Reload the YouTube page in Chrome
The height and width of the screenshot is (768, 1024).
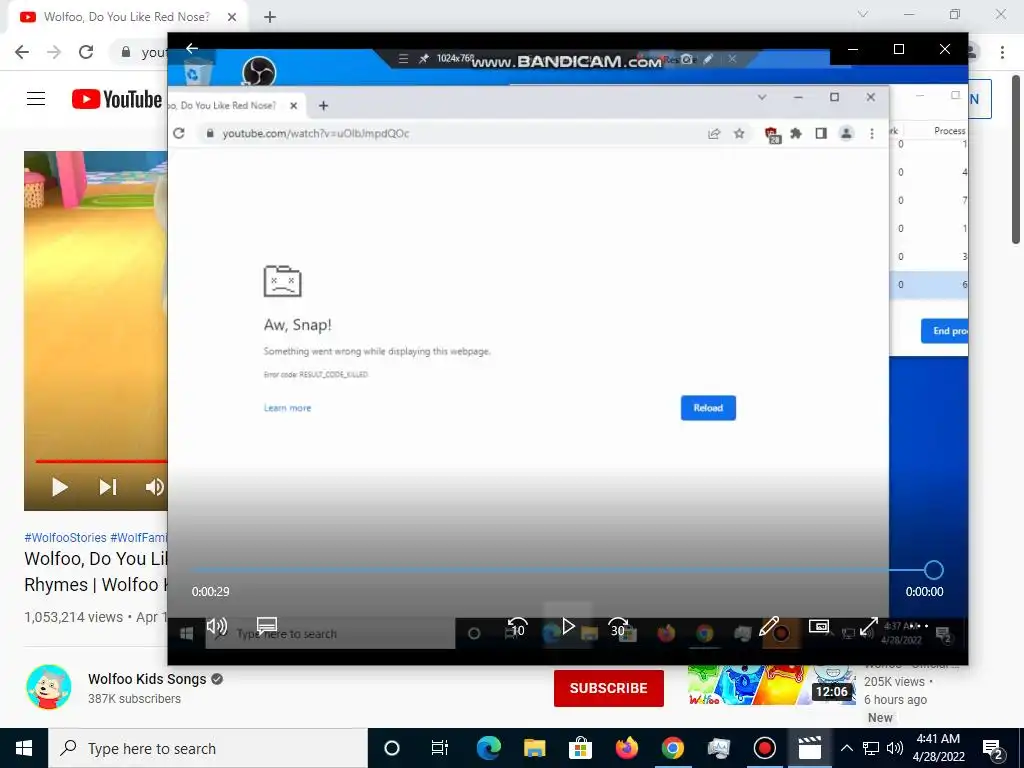coord(86,52)
